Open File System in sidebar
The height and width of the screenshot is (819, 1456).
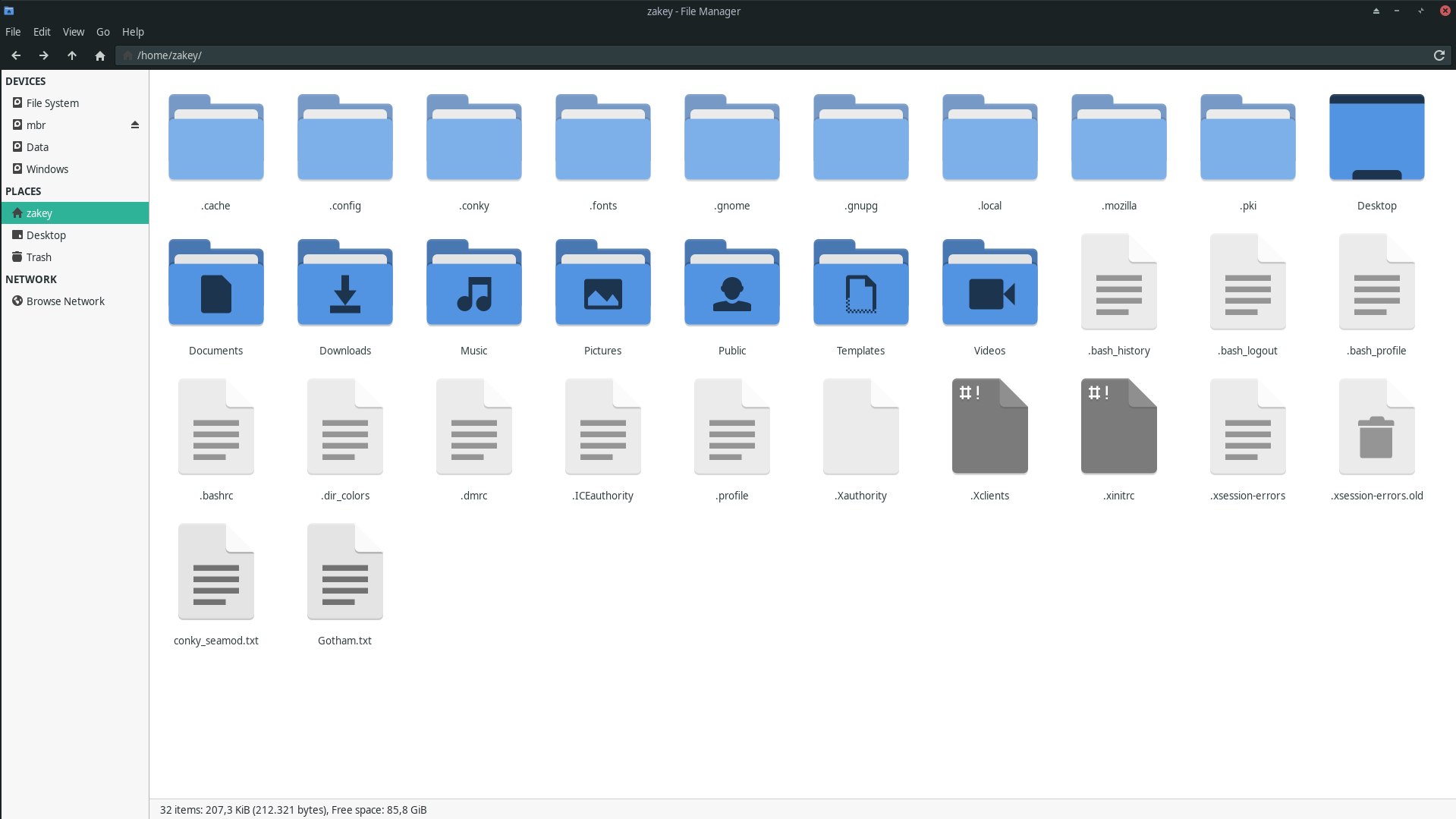coord(52,103)
